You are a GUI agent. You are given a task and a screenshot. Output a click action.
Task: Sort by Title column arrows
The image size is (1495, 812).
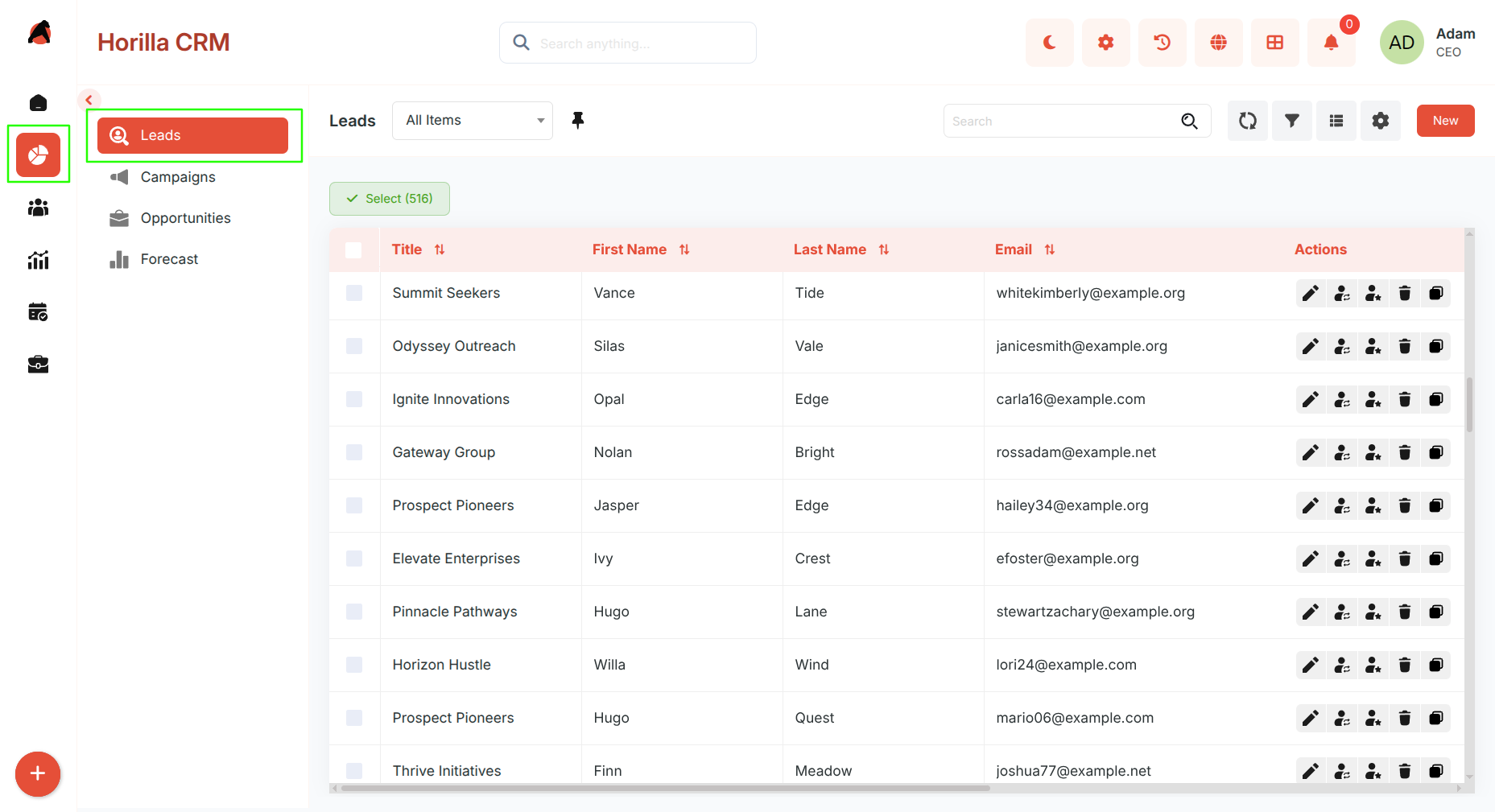click(440, 249)
